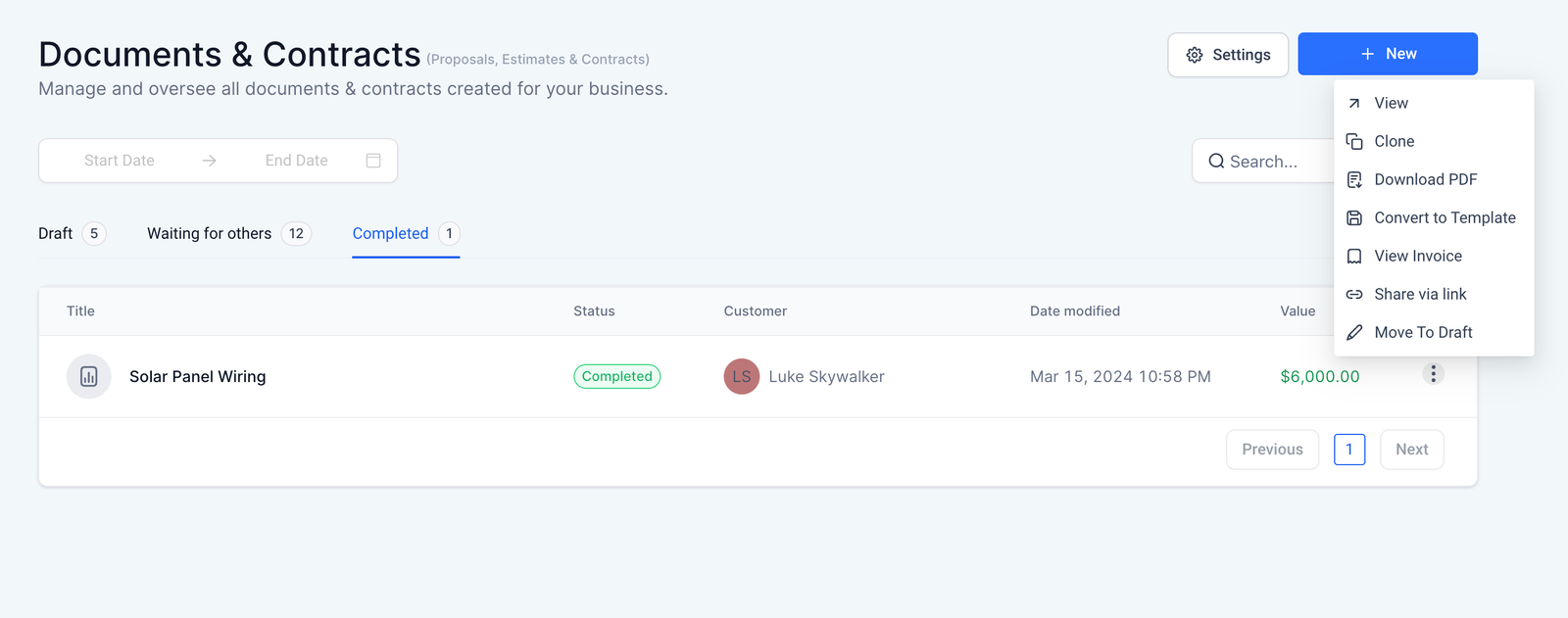Viewport: 1568px width, 618px height.
Task: Select View from the context menu
Action: [1391, 103]
